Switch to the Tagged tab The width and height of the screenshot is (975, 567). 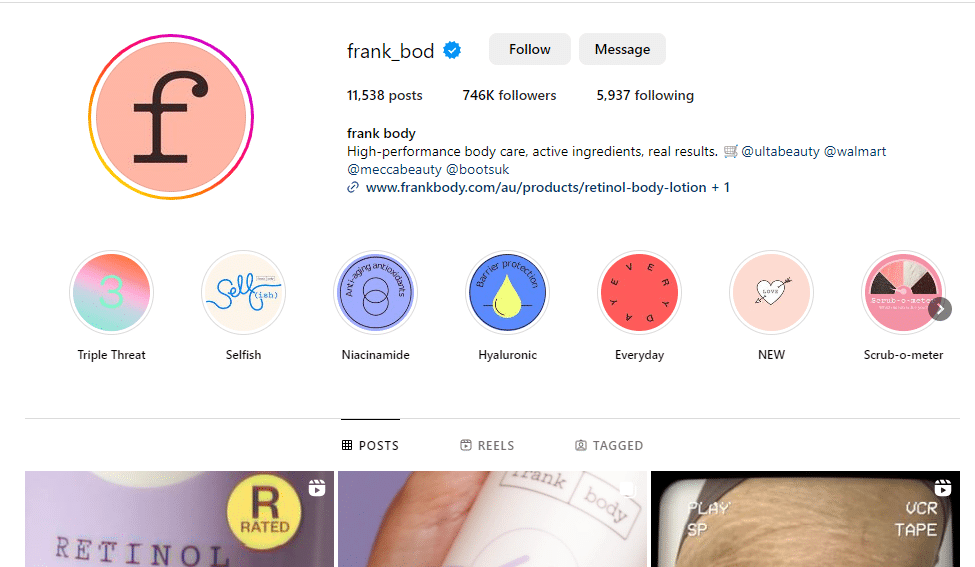tap(609, 445)
